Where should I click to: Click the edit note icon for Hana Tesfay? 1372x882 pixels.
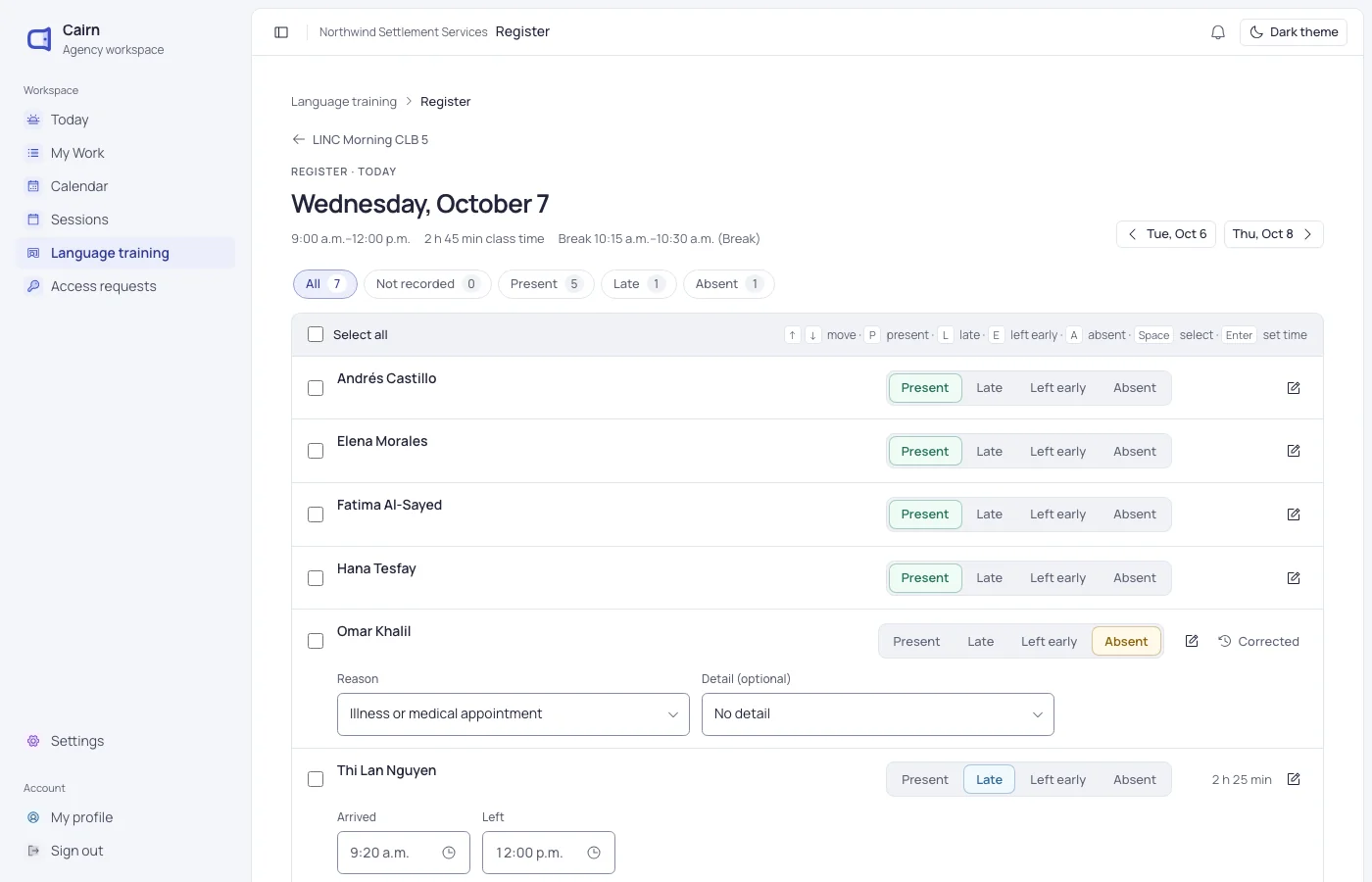(x=1294, y=578)
